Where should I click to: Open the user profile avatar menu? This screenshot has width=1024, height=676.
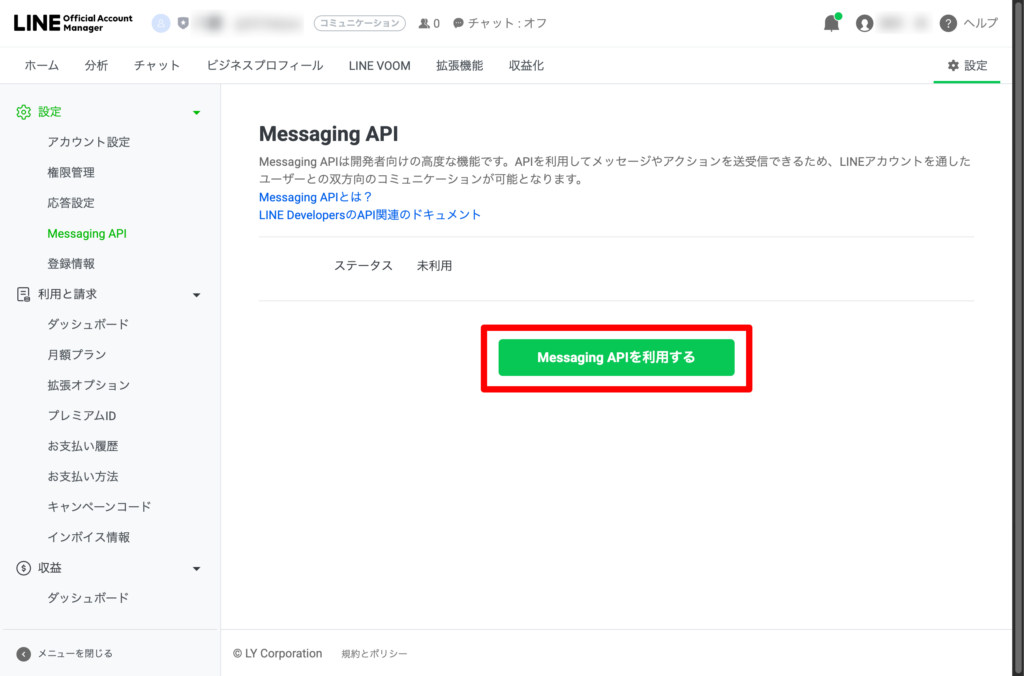(x=864, y=24)
